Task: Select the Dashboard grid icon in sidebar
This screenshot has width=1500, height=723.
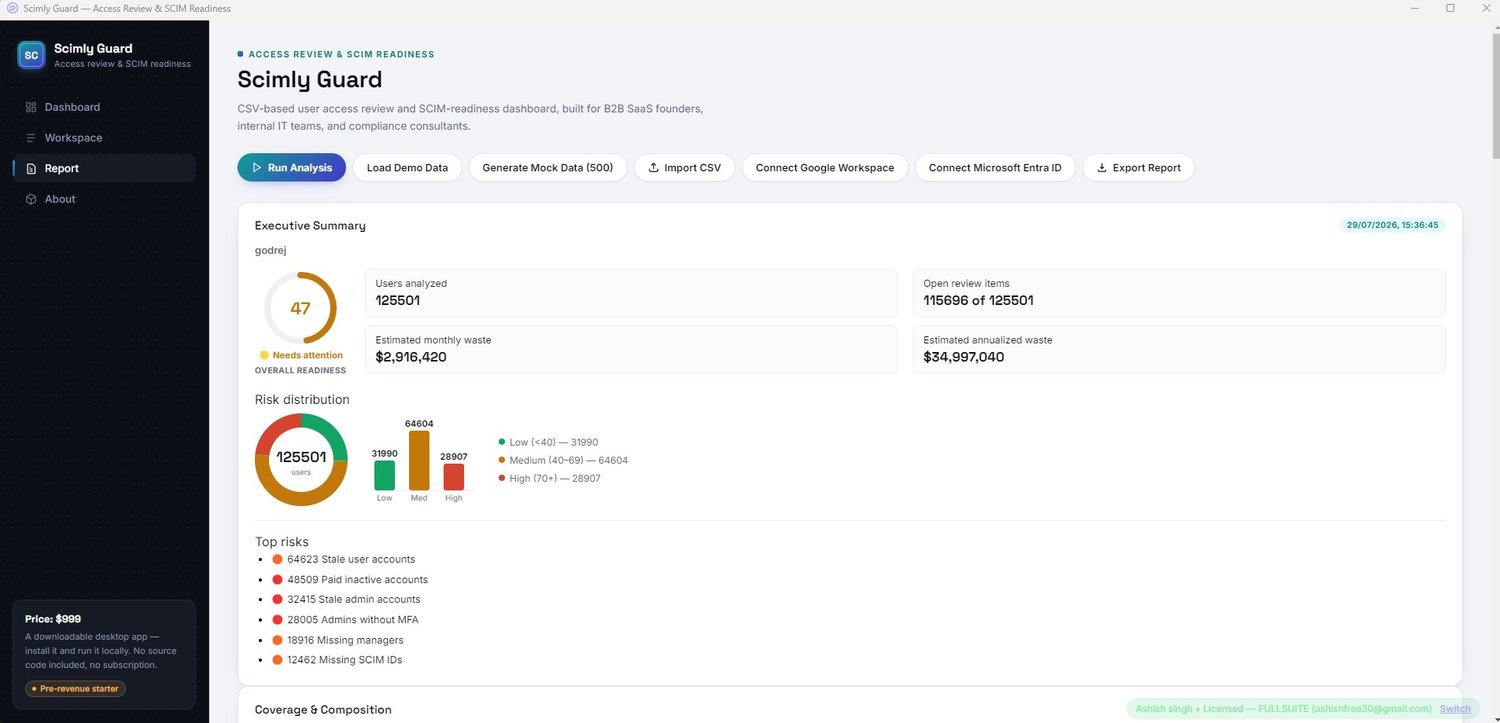Action: 31,107
